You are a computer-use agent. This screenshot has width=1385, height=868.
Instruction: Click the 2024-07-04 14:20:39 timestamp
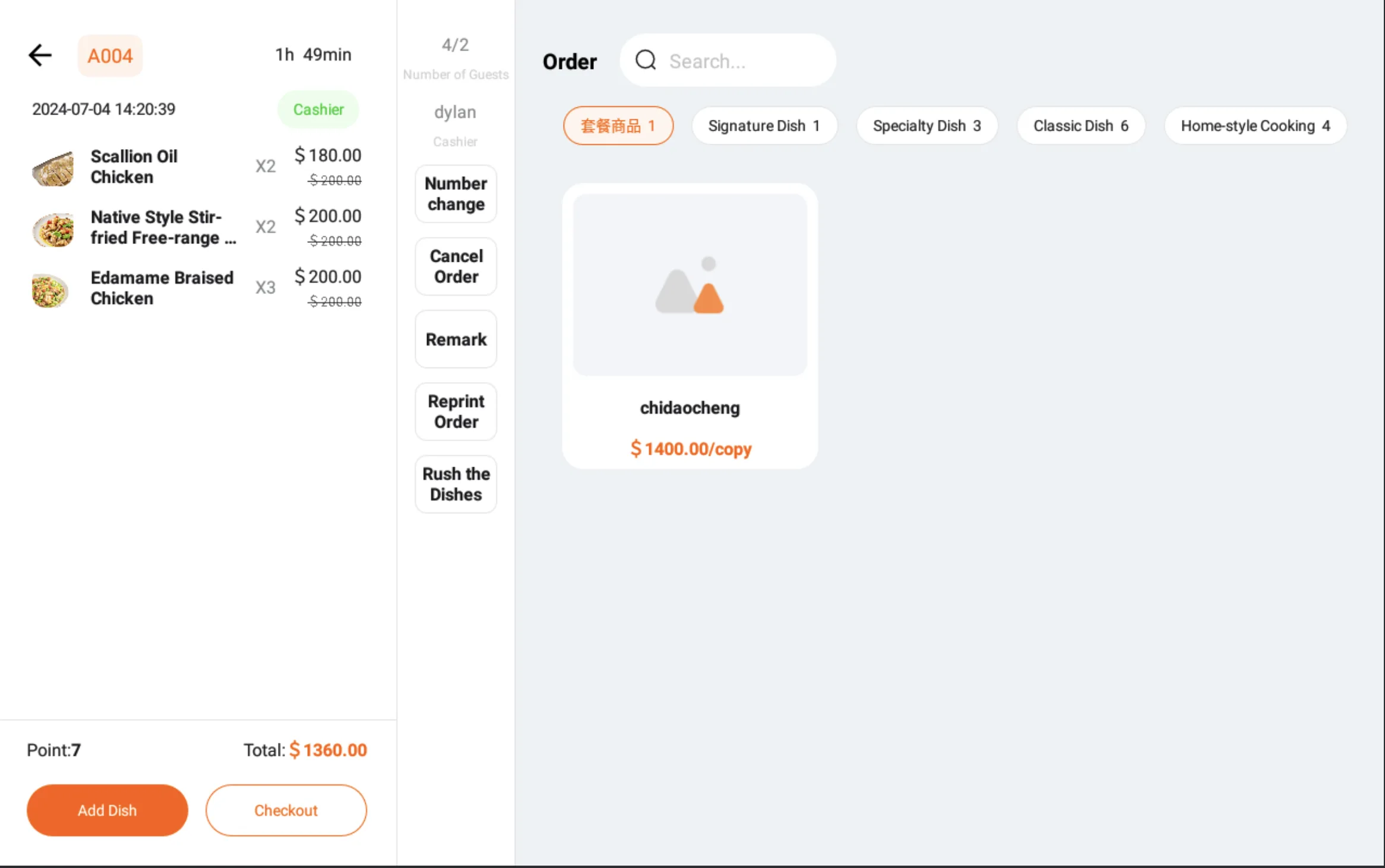point(103,109)
